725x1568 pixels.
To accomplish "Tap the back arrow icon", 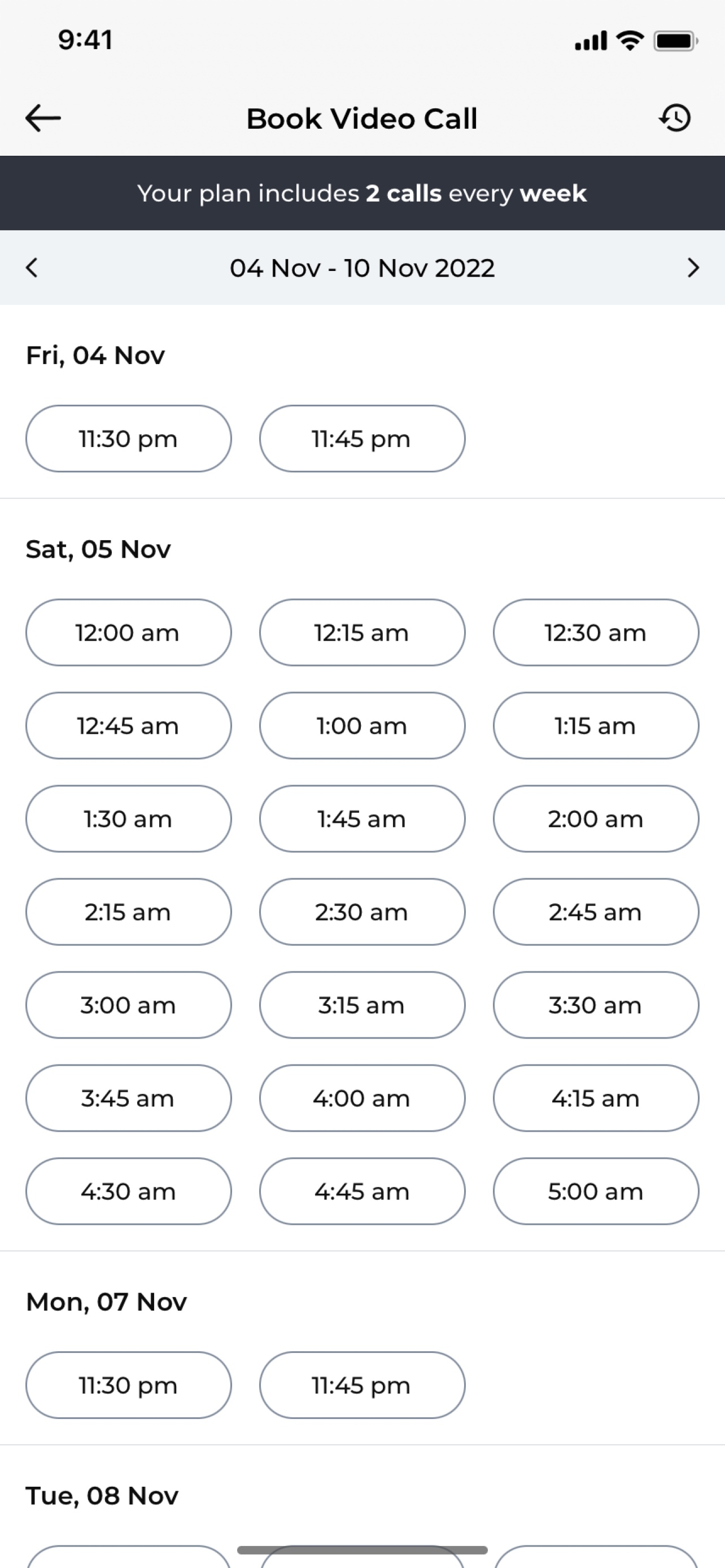I will click(x=43, y=118).
